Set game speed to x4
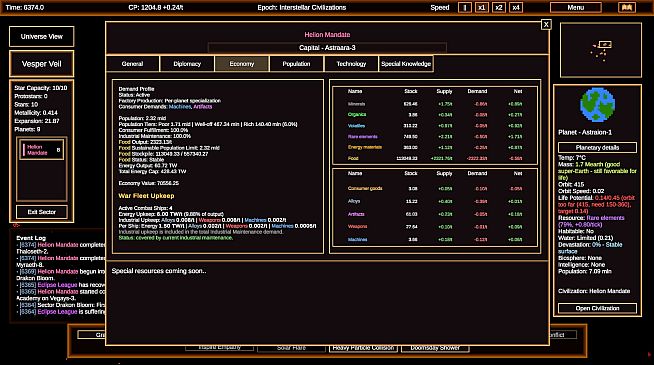The width and height of the screenshot is (654, 365). (516, 8)
